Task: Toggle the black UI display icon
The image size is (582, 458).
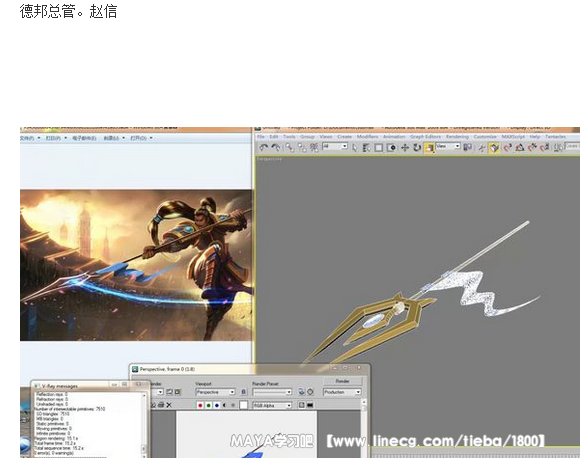Action: pyautogui.click(x=310, y=405)
